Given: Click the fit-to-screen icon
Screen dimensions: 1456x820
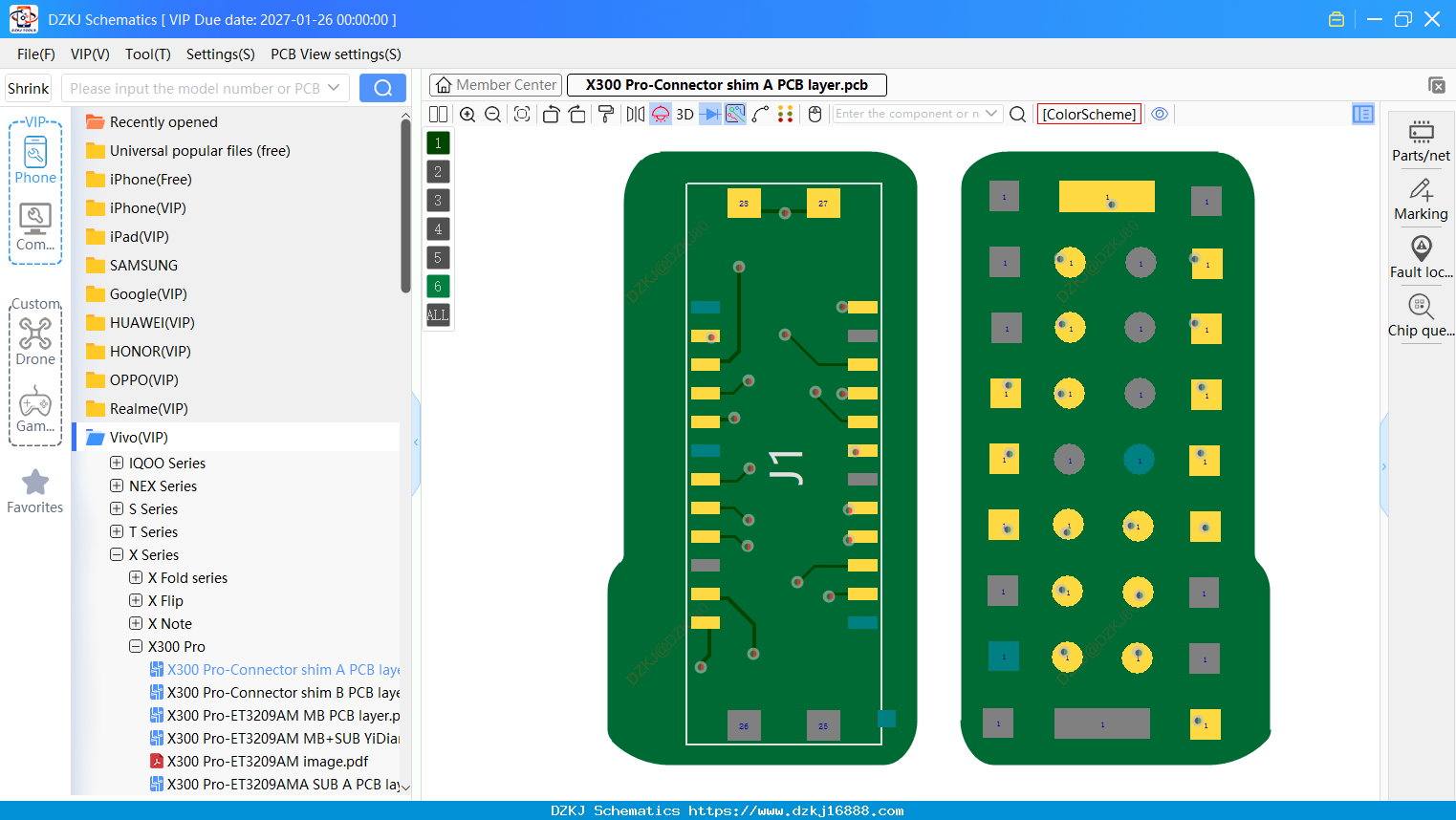Looking at the screenshot, I should pos(522,114).
